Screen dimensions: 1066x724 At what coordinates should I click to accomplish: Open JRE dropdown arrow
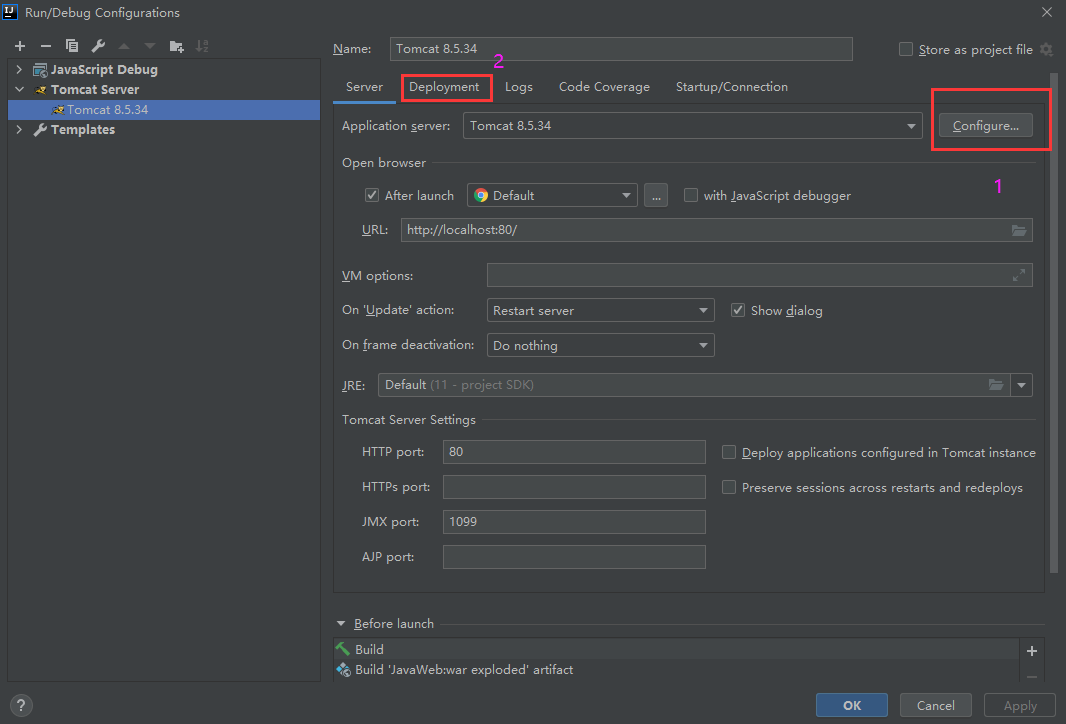(x=1021, y=385)
